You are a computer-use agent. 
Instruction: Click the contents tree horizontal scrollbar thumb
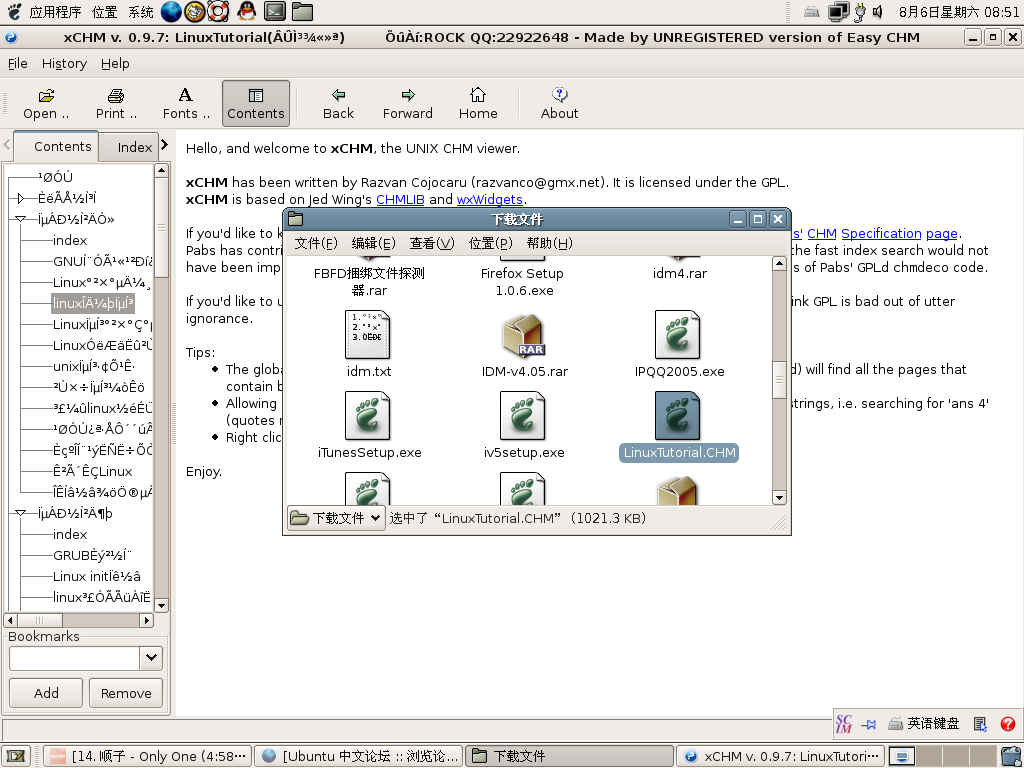[x=39, y=620]
